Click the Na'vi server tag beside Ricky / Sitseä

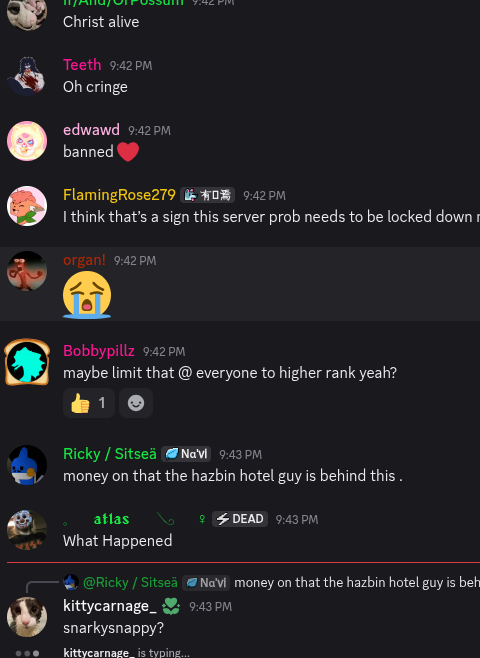click(x=186, y=454)
